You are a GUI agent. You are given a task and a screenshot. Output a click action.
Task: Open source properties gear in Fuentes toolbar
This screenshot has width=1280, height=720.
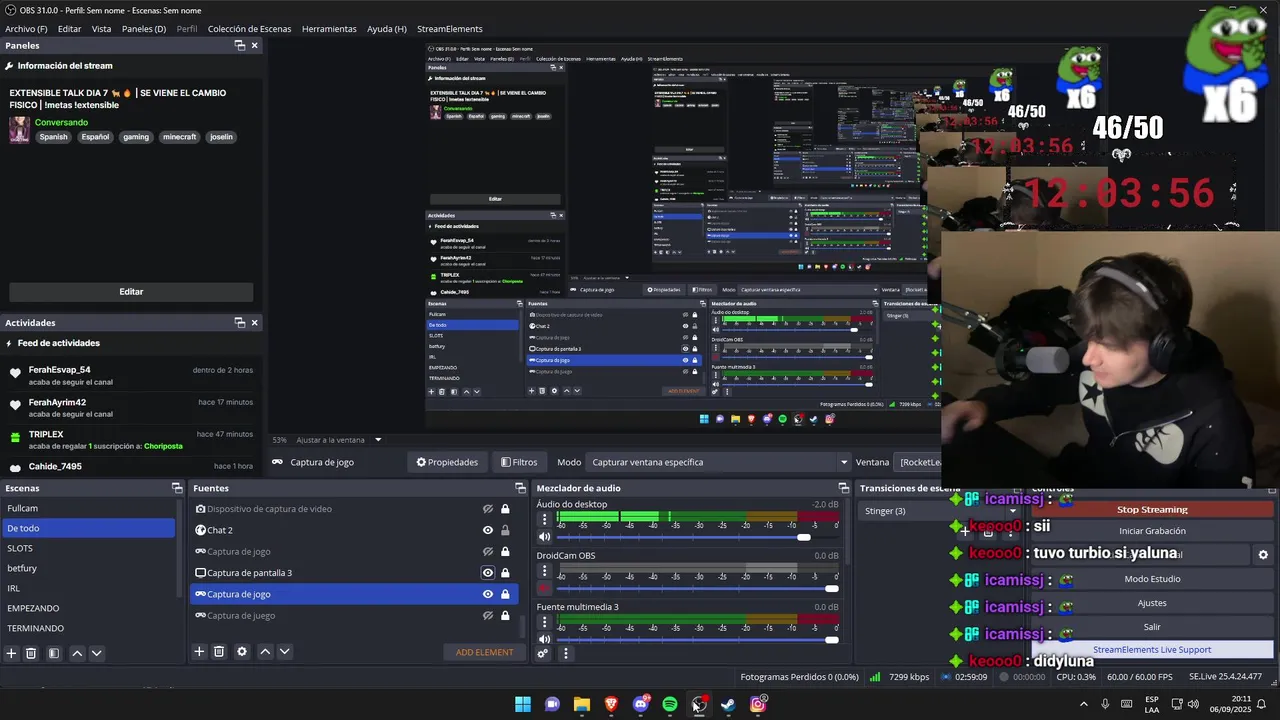[241, 652]
